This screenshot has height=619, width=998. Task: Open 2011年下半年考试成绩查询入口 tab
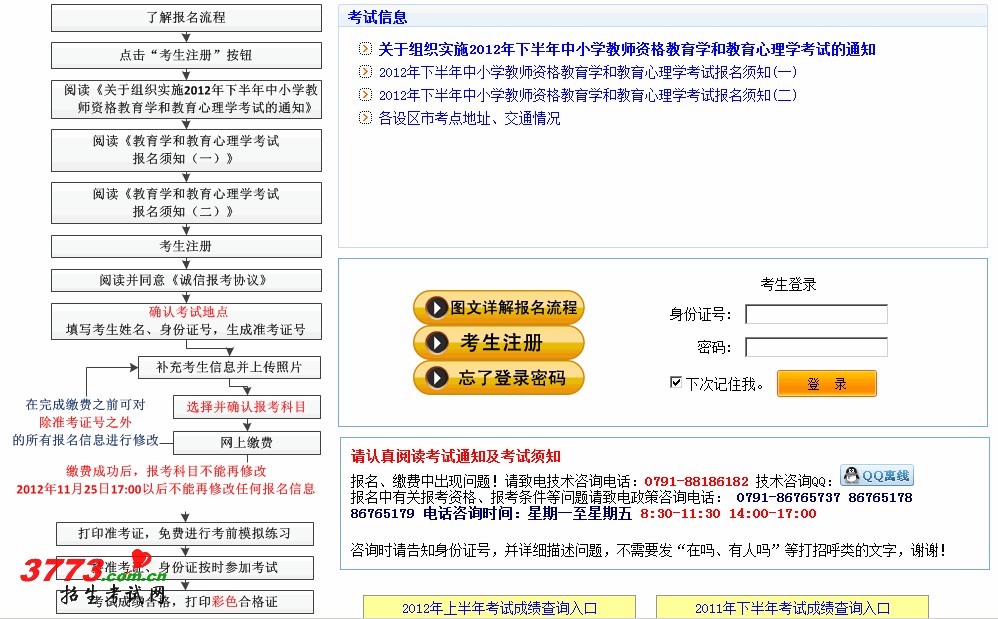point(792,607)
